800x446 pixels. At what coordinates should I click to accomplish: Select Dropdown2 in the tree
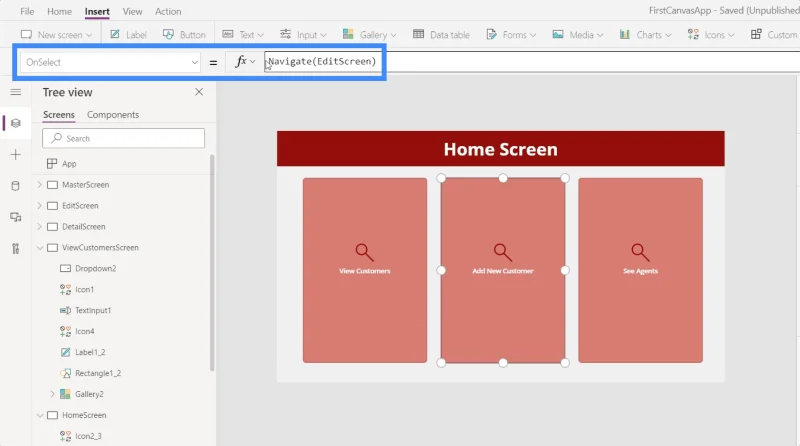[x=95, y=268]
